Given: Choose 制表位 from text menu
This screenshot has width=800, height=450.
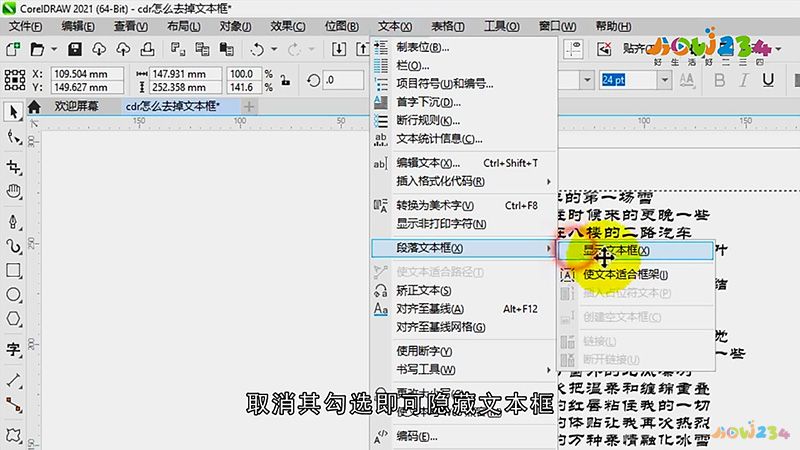Looking at the screenshot, I should (x=464, y=47).
